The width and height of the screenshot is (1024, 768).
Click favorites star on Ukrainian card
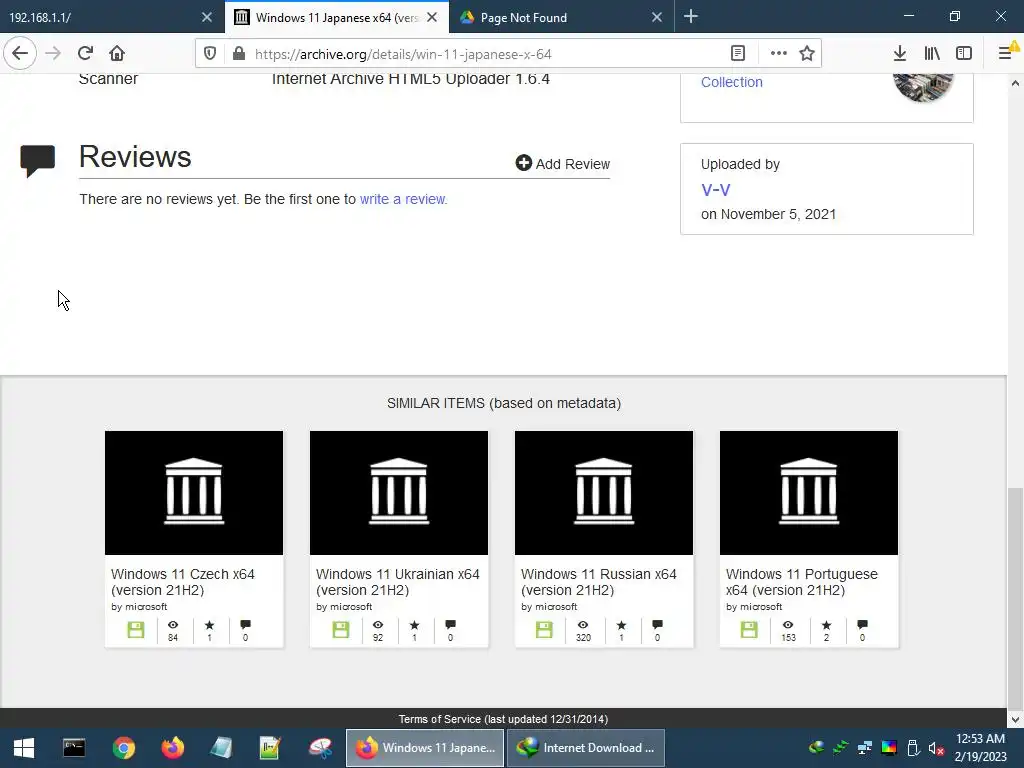point(414,625)
